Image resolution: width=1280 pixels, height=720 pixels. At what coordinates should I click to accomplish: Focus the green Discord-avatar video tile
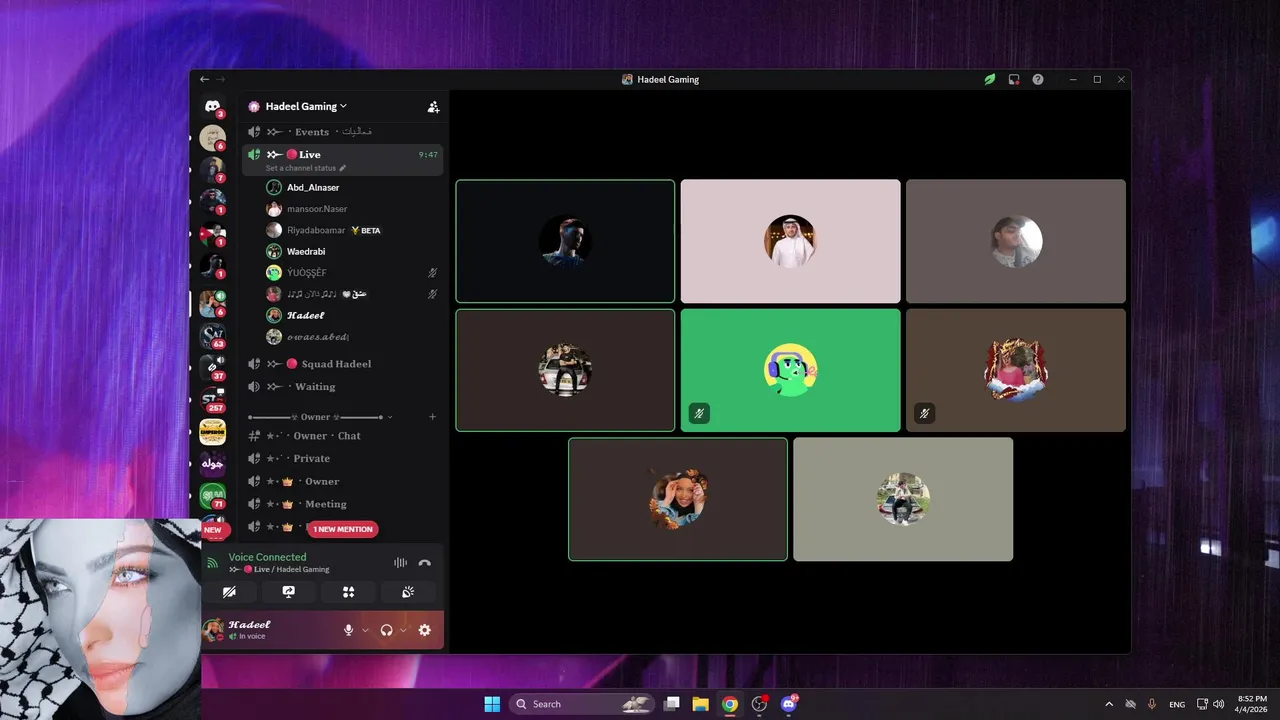(x=790, y=370)
